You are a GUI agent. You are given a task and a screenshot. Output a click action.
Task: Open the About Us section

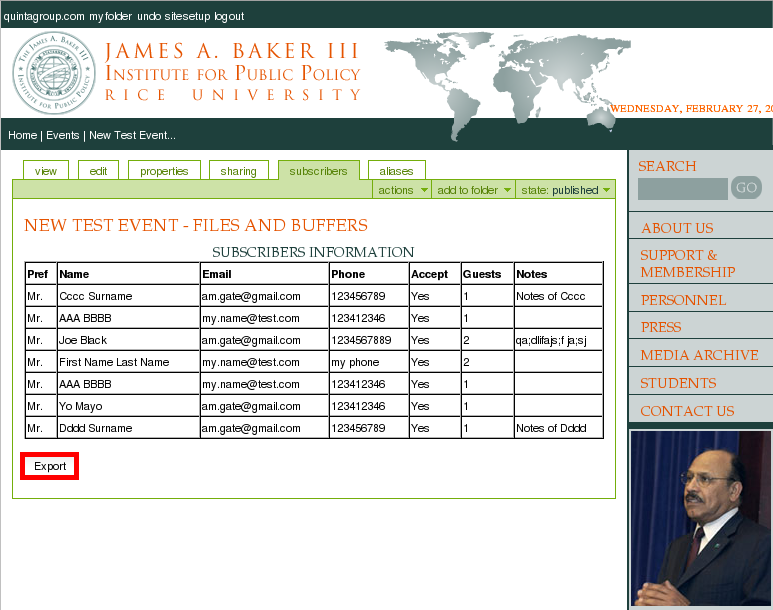tap(677, 228)
